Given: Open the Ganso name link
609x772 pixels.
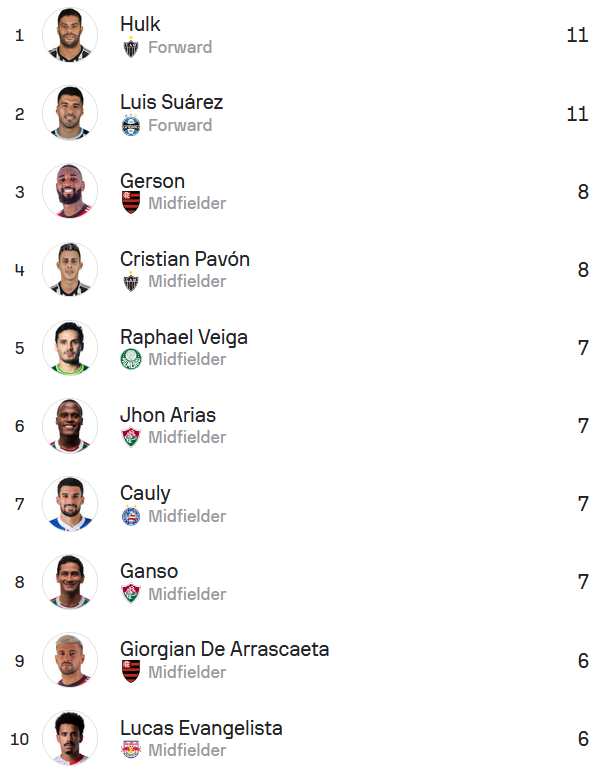Looking at the screenshot, I should 149,571.
